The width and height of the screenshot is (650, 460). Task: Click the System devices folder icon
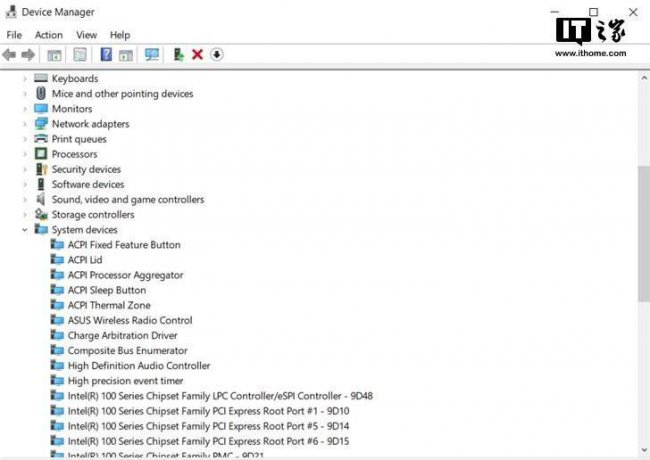pos(41,229)
